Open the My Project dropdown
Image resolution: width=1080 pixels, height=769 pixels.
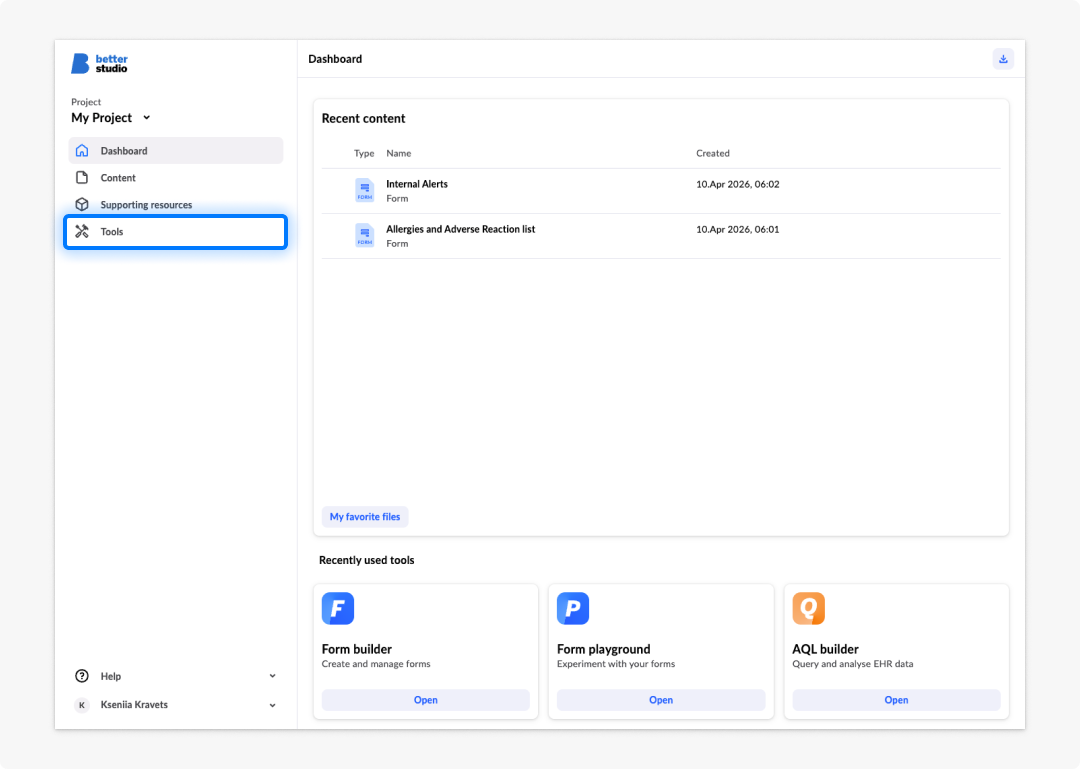point(110,118)
